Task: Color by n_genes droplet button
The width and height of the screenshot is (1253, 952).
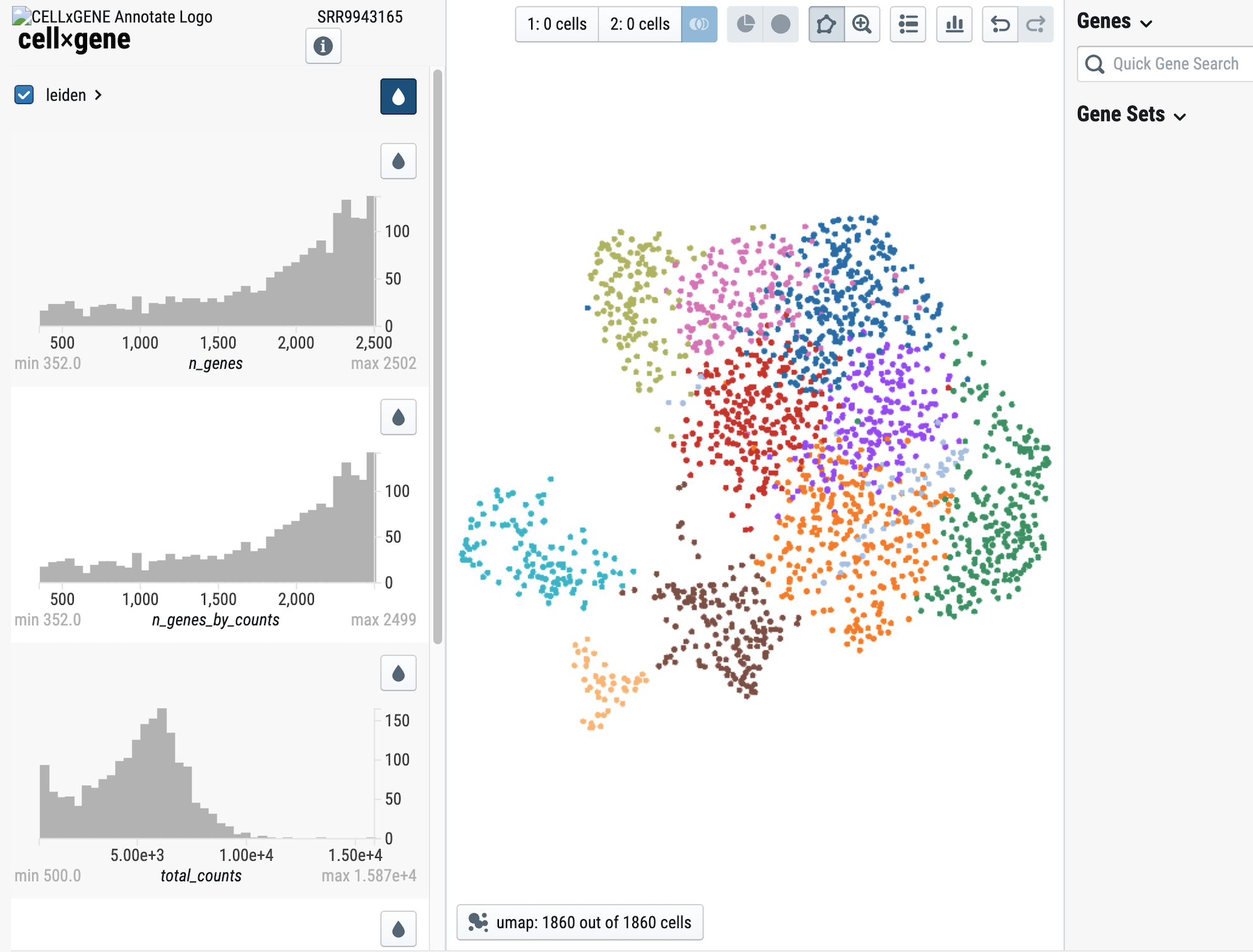Action: 398,162
